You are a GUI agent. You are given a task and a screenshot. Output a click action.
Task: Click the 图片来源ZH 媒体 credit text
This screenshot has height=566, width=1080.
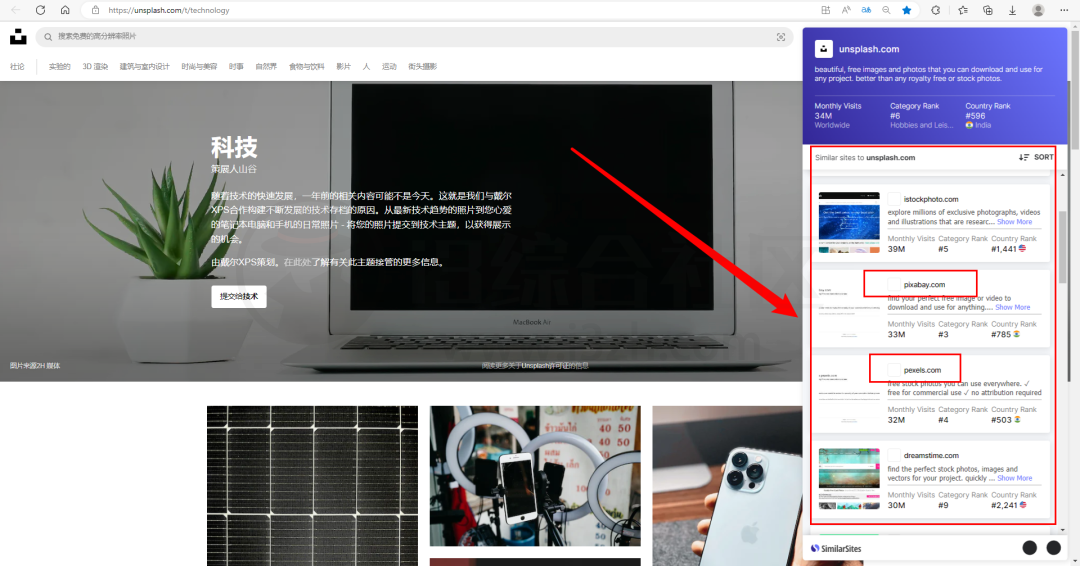pyautogui.click(x=35, y=366)
